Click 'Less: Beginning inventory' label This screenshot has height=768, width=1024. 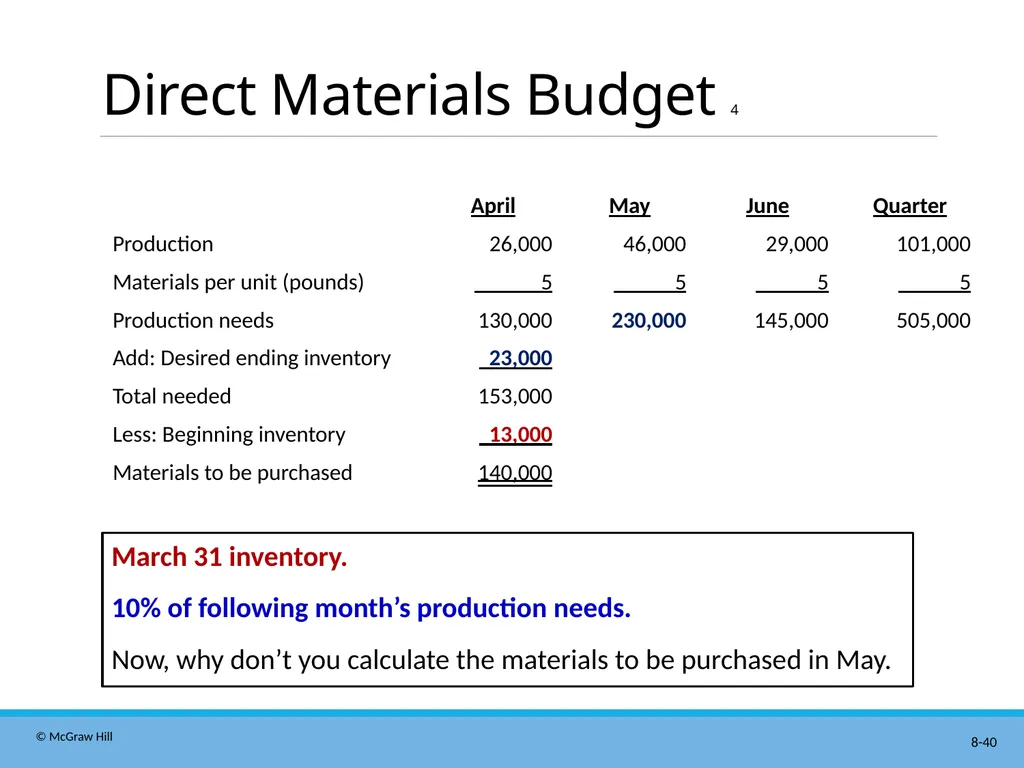(x=229, y=435)
